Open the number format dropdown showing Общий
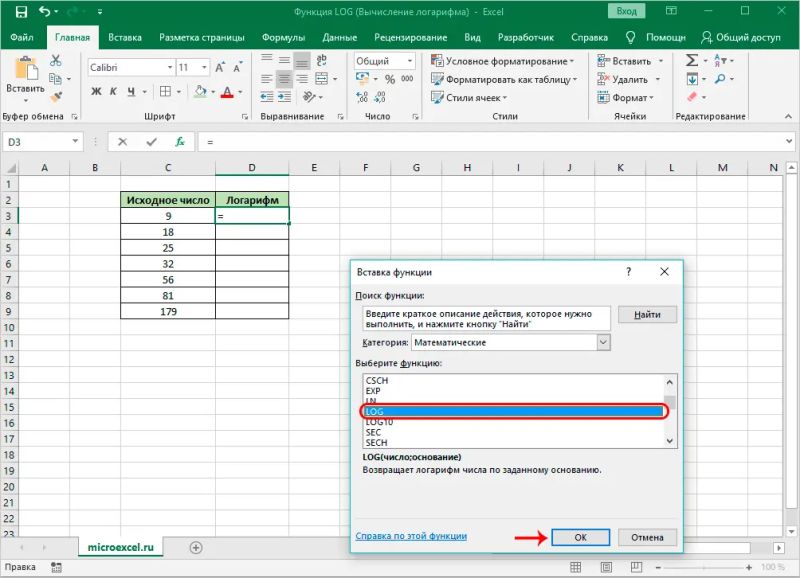Viewport: 800px width, 578px height. click(409, 60)
